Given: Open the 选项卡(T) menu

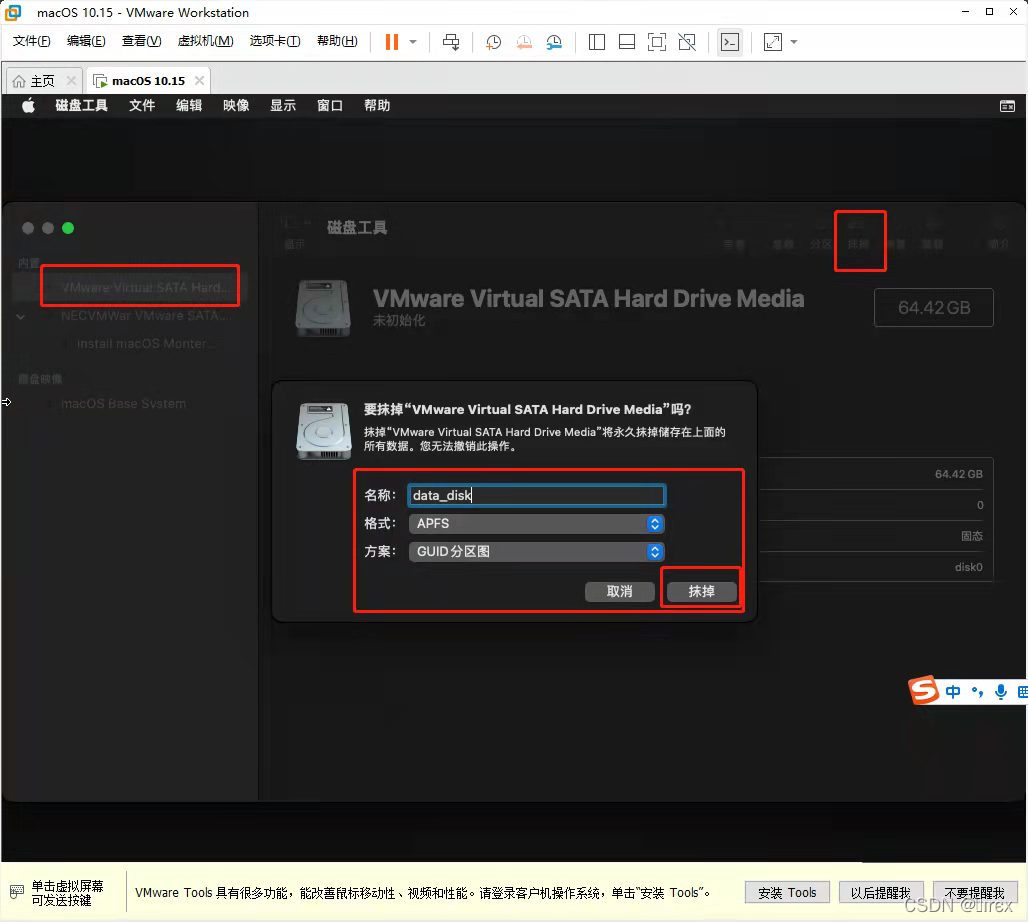Looking at the screenshot, I should [275, 41].
